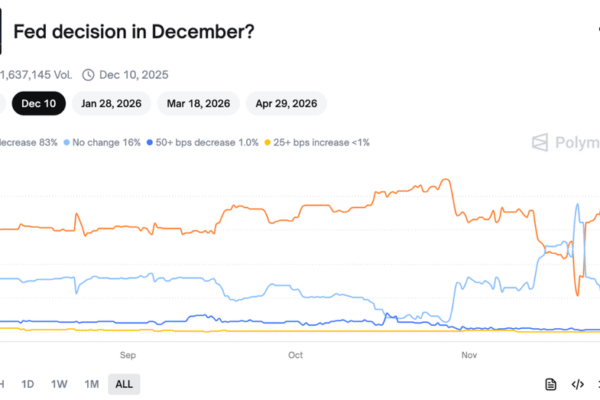Viewport: 600px width, 400px height.
Task: Click the Polymarket logo watermark
Action: [564, 142]
